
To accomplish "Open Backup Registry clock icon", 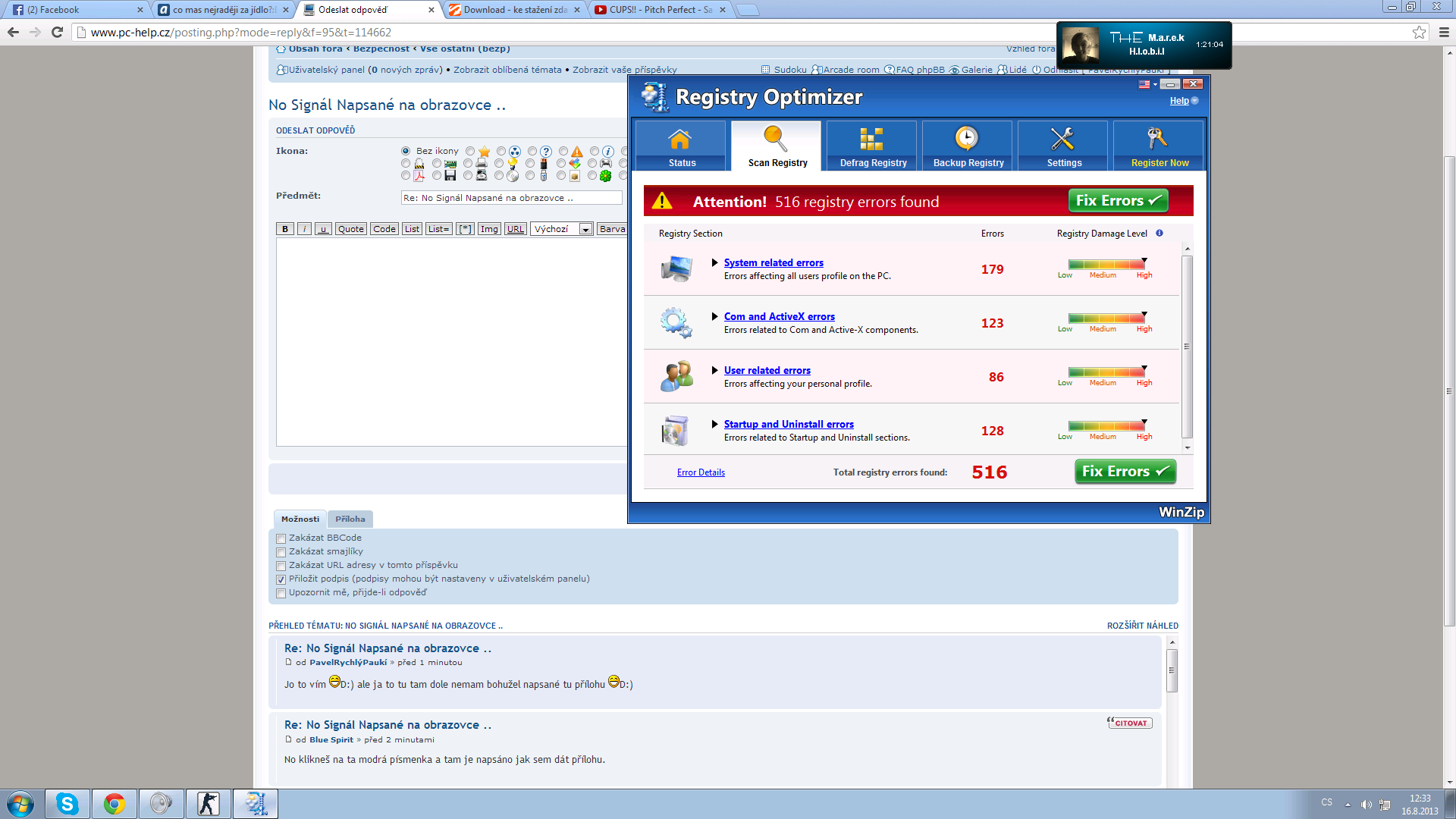I will point(967,139).
